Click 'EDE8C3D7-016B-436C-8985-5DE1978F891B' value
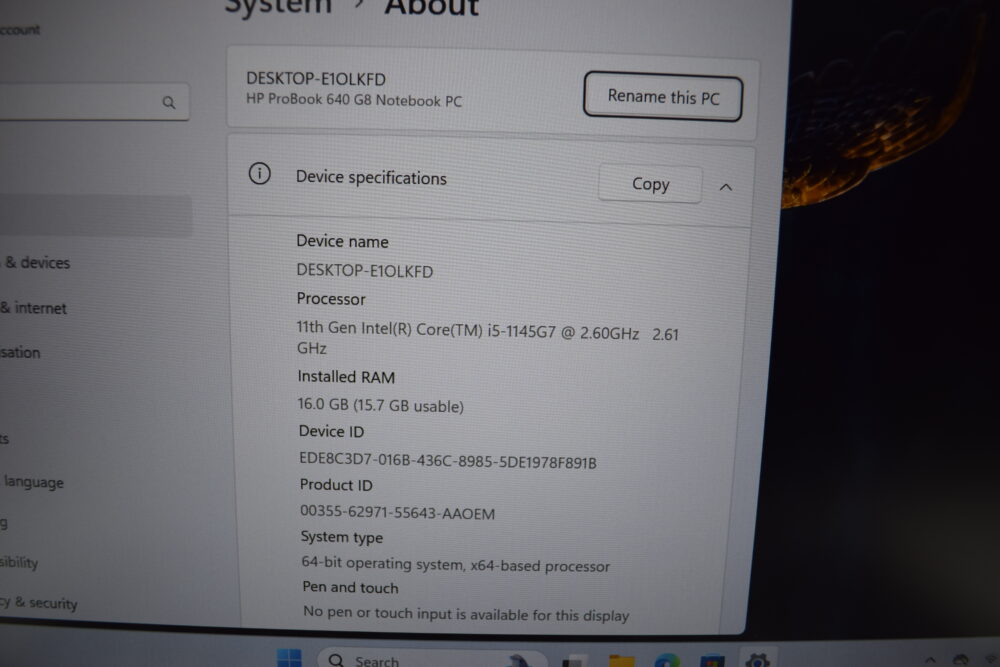This screenshot has width=1000, height=667. (x=448, y=460)
